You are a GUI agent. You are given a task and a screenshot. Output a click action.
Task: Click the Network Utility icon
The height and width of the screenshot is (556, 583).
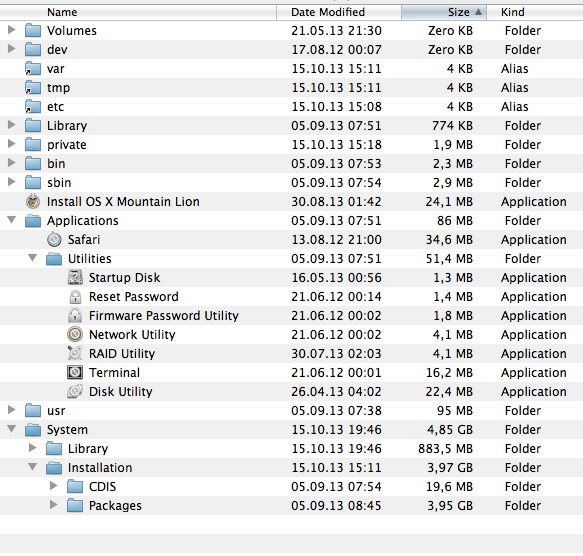click(75, 334)
